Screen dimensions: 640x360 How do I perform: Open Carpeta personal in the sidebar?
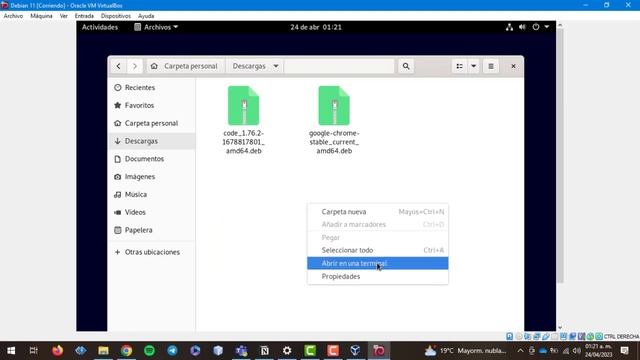(x=152, y=123)
